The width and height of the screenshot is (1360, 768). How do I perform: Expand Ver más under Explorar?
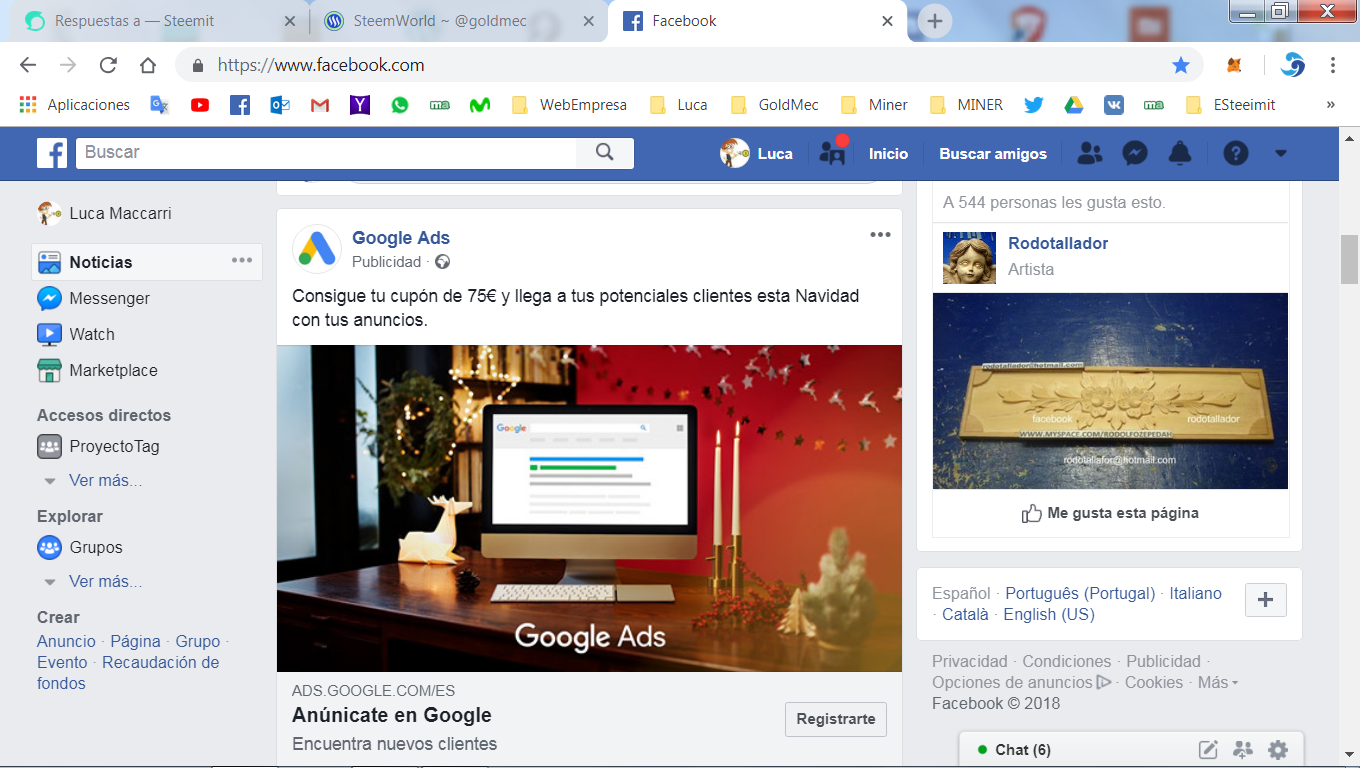[105, 582]
